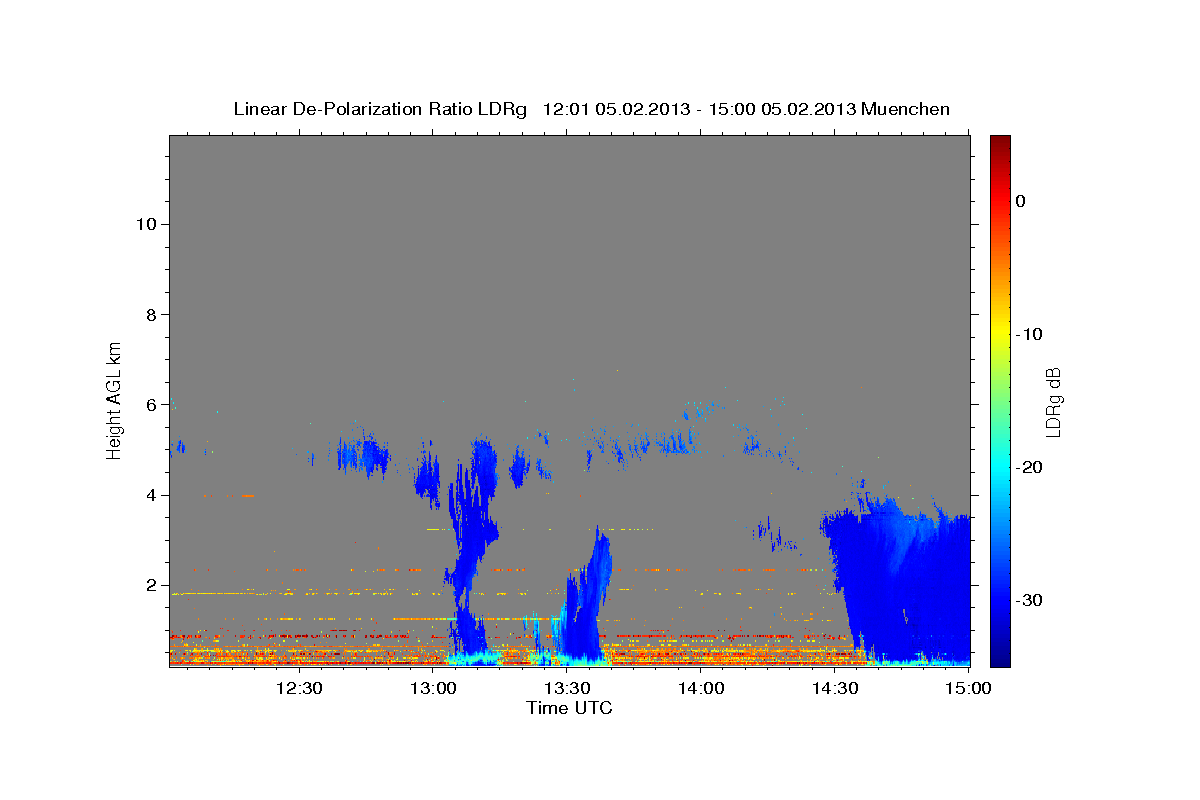
Task: Select the 12:30 time axis label
Action: [299, 688]
